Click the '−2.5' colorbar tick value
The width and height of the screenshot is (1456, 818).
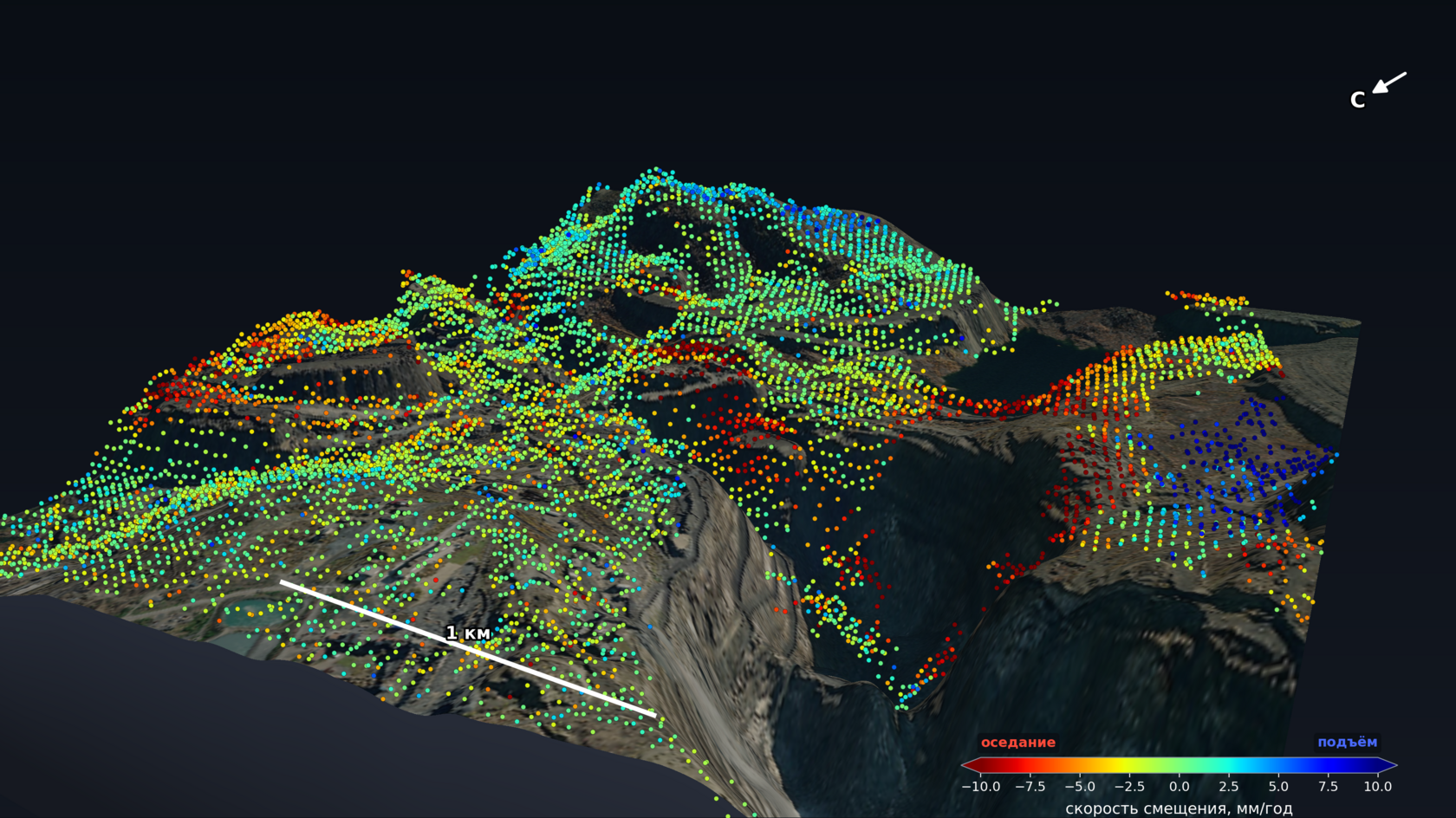pos(1129,787)
